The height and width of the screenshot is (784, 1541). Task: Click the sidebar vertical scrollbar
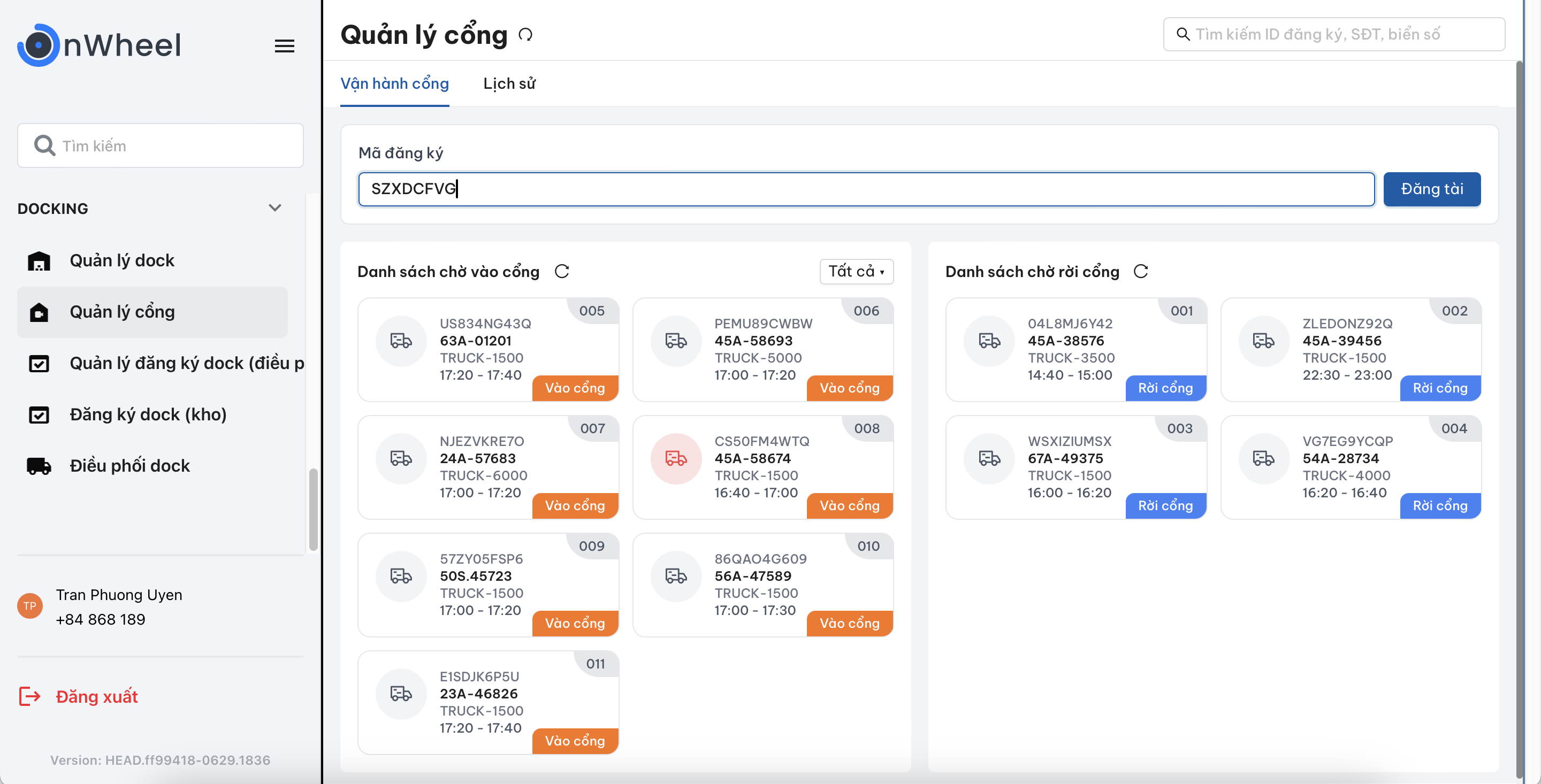[313, 510]
